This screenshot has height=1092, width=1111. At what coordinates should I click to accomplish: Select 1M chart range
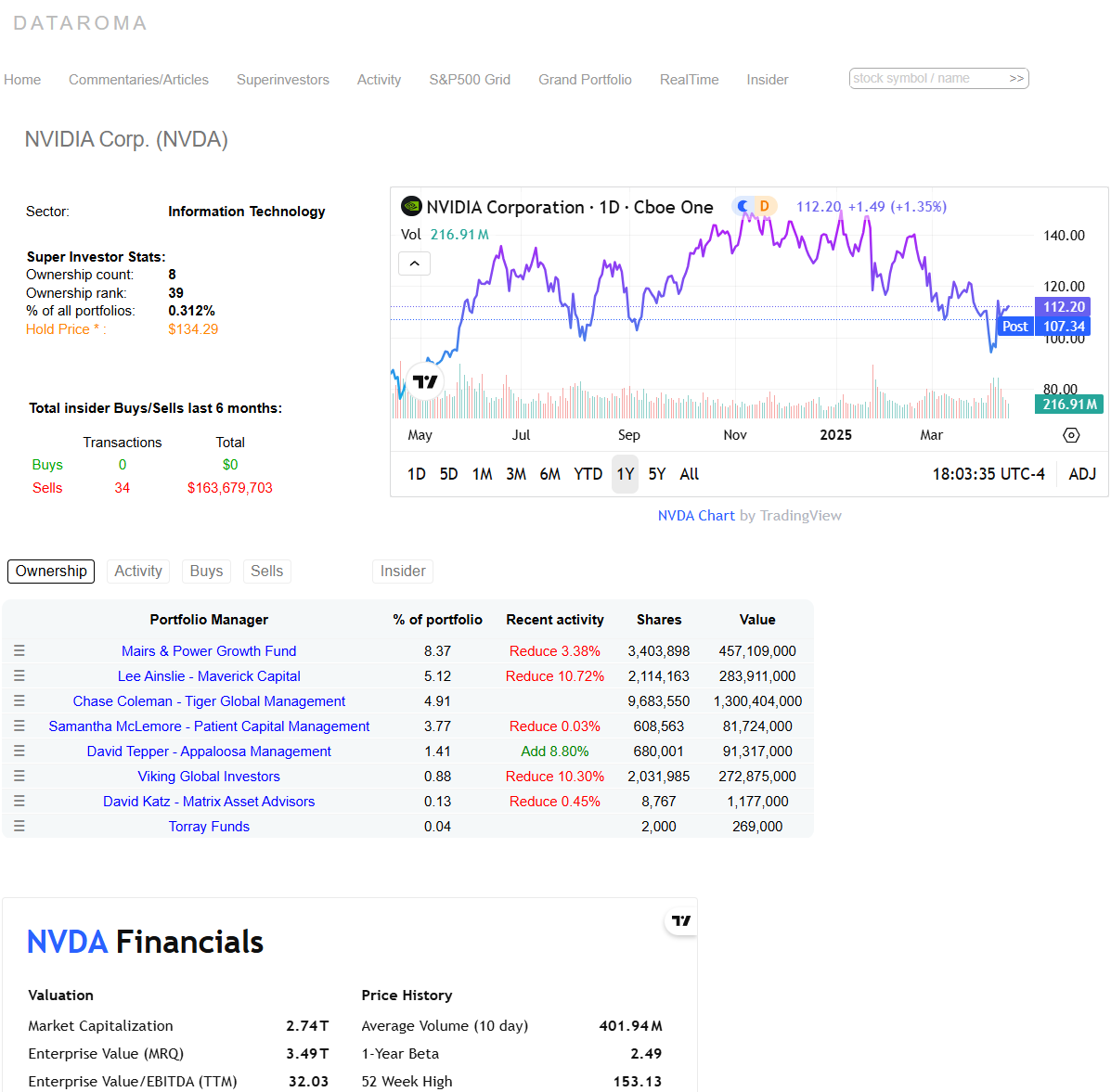click(x=483, y=474)
